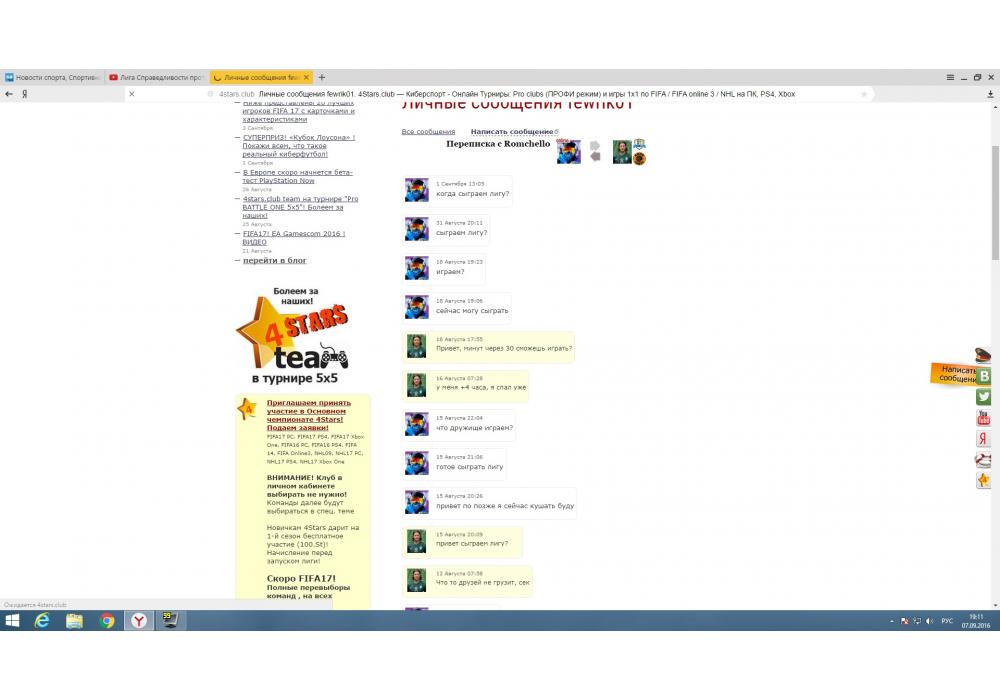Open 'СУПЕРПРИЗ! Кубок Лоусона' blog link
Screen dimensions: 1000x700
(x=298, y=145)
